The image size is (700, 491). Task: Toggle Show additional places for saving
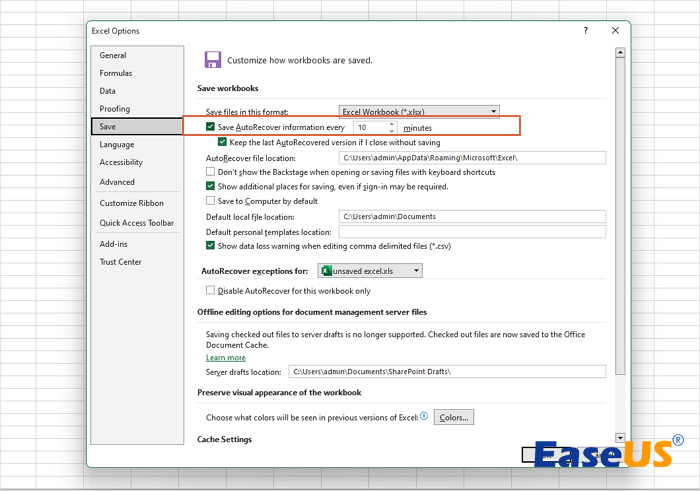click(210, 186)
